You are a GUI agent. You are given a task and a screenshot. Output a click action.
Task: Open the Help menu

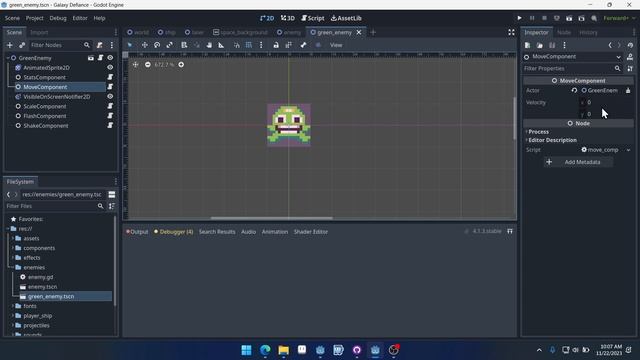coord(99,18)
